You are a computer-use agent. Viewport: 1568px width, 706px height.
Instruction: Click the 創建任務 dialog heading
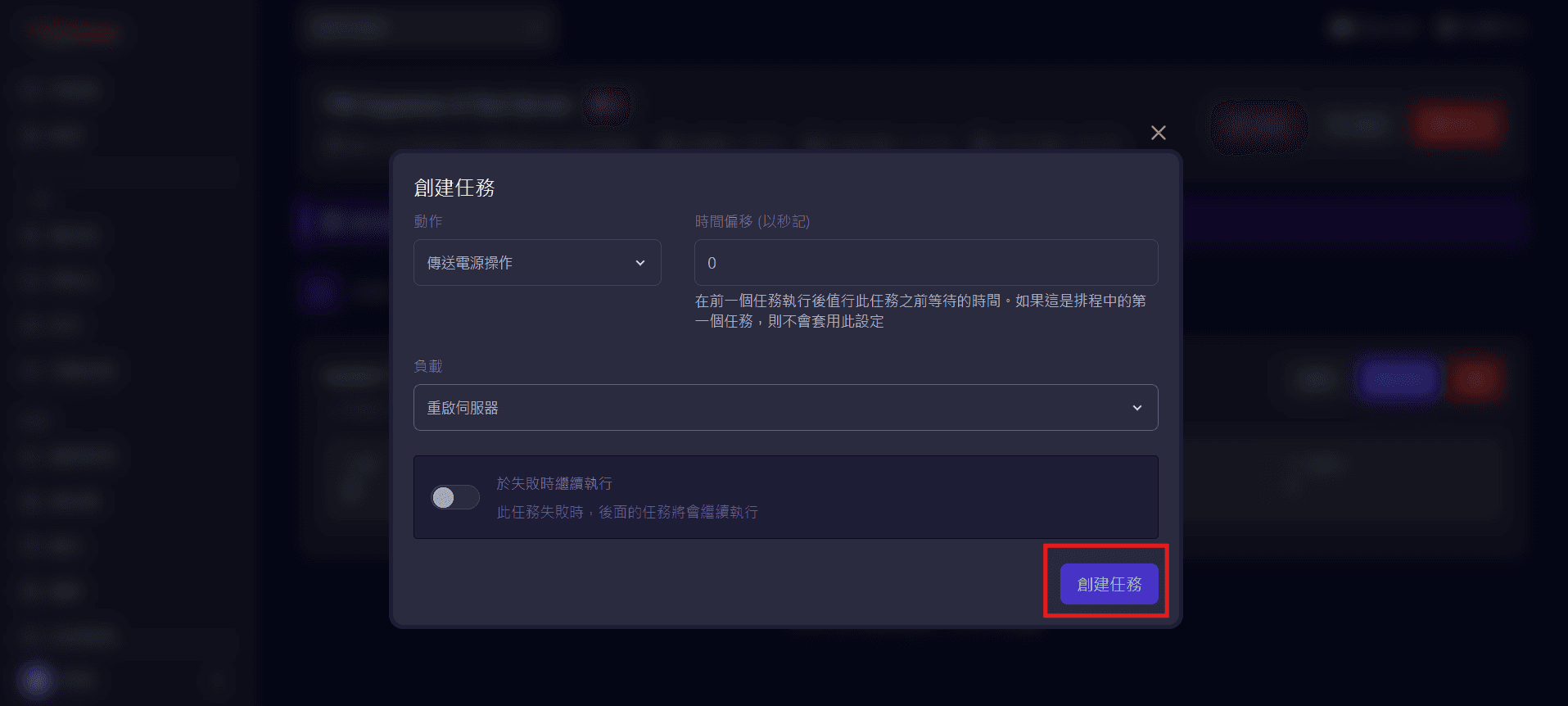(x=454, y=188)
